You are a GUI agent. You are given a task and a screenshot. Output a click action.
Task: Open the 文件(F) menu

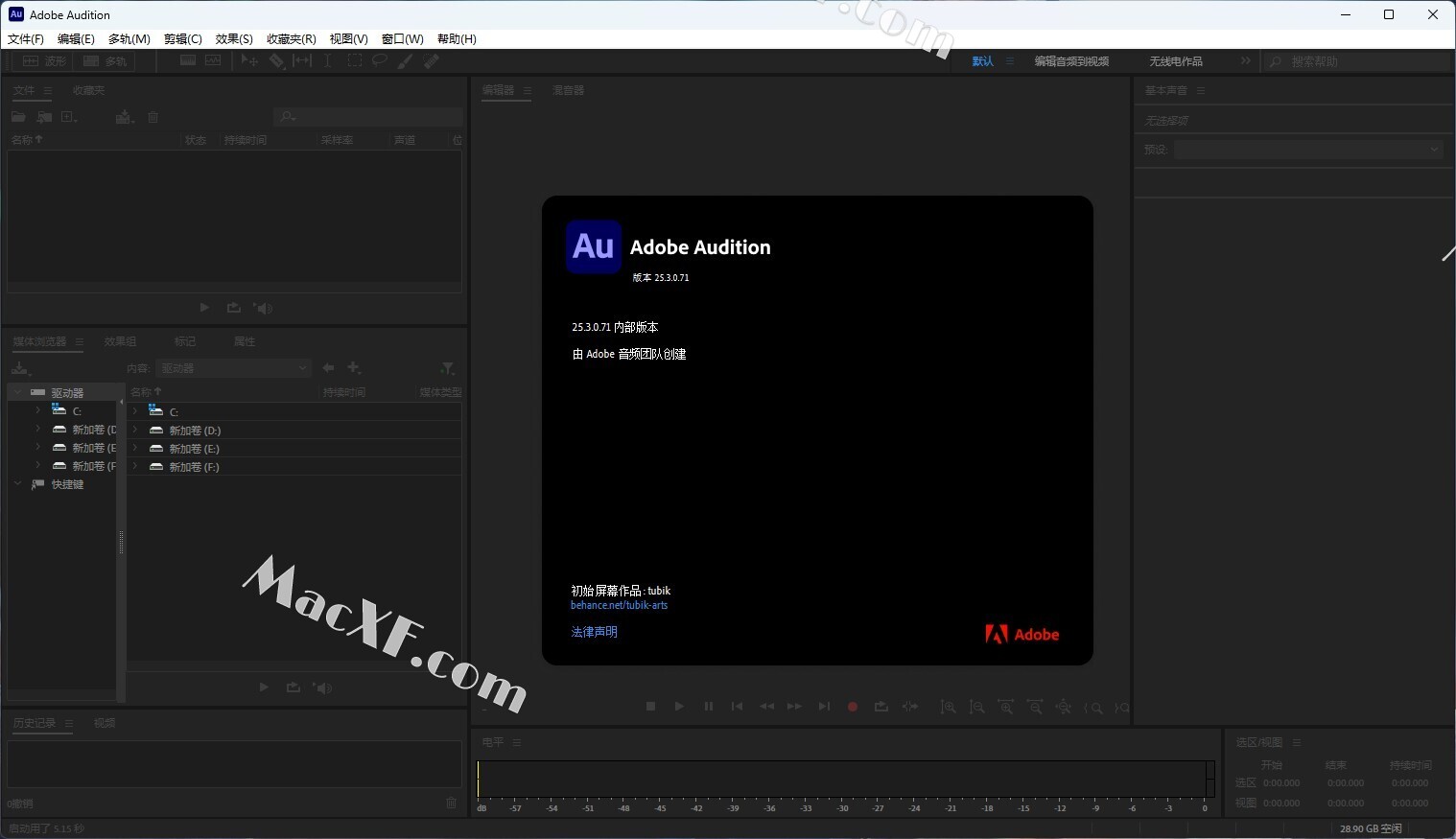26,39
